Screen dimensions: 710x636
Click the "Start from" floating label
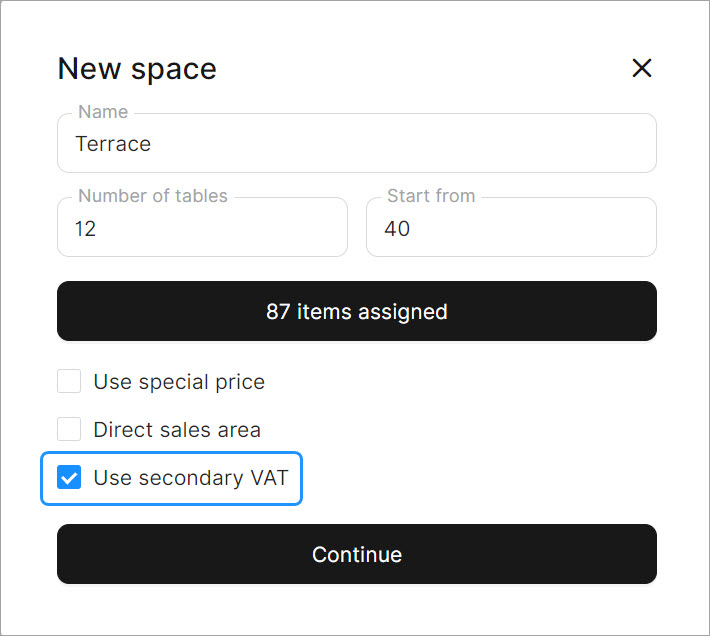(431, 196)
